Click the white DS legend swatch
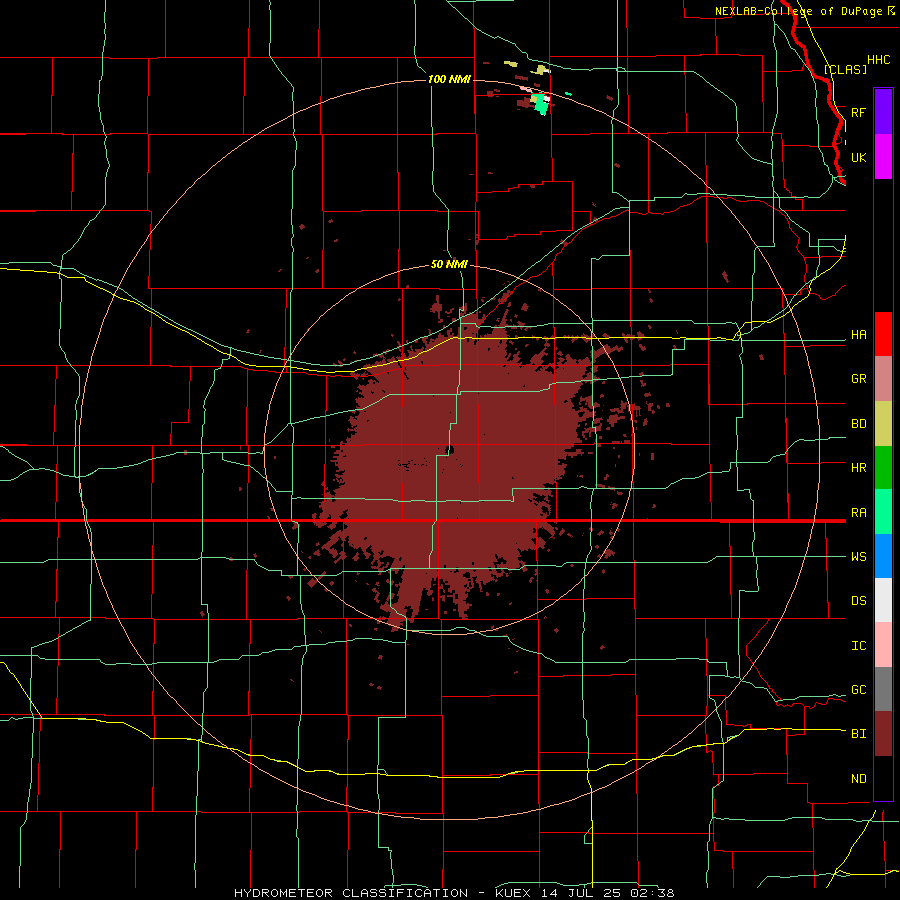 pyautogui.click(x=883, y=600)
